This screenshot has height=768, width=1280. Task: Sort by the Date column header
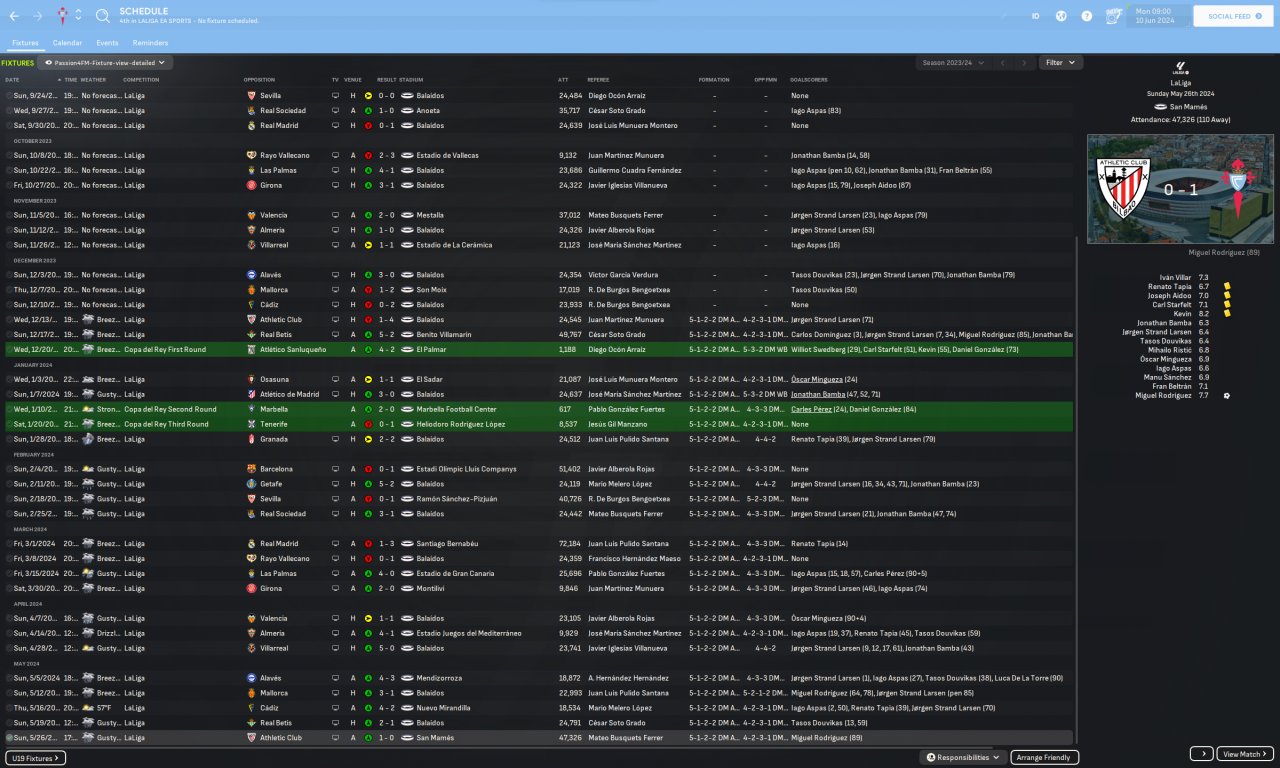pyautogui.click(x=12, y=79)
